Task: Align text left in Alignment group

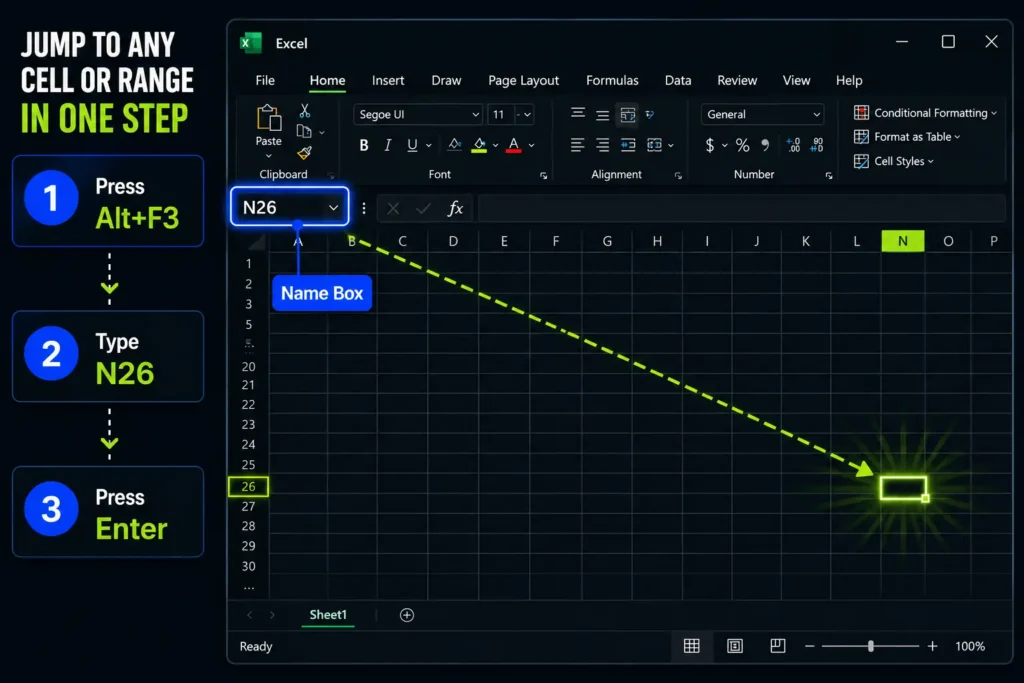Action: 577,144
